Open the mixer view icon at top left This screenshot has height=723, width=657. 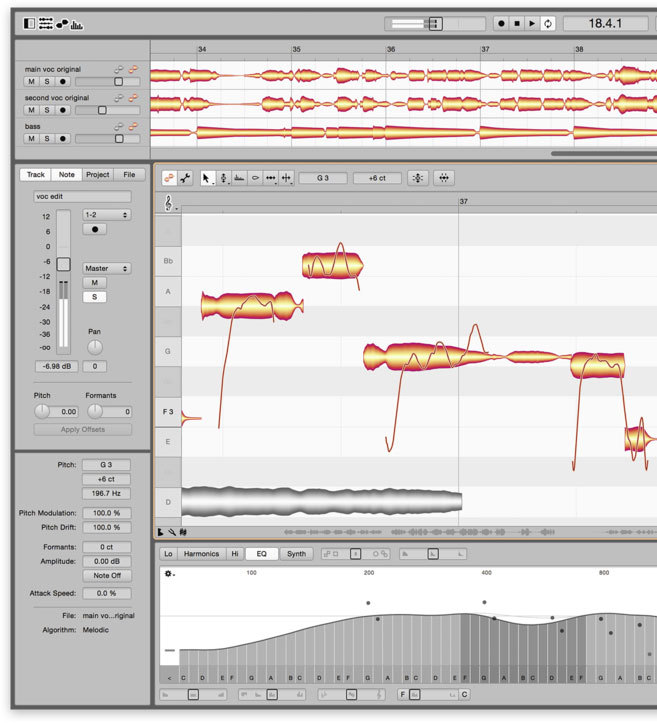45,24
